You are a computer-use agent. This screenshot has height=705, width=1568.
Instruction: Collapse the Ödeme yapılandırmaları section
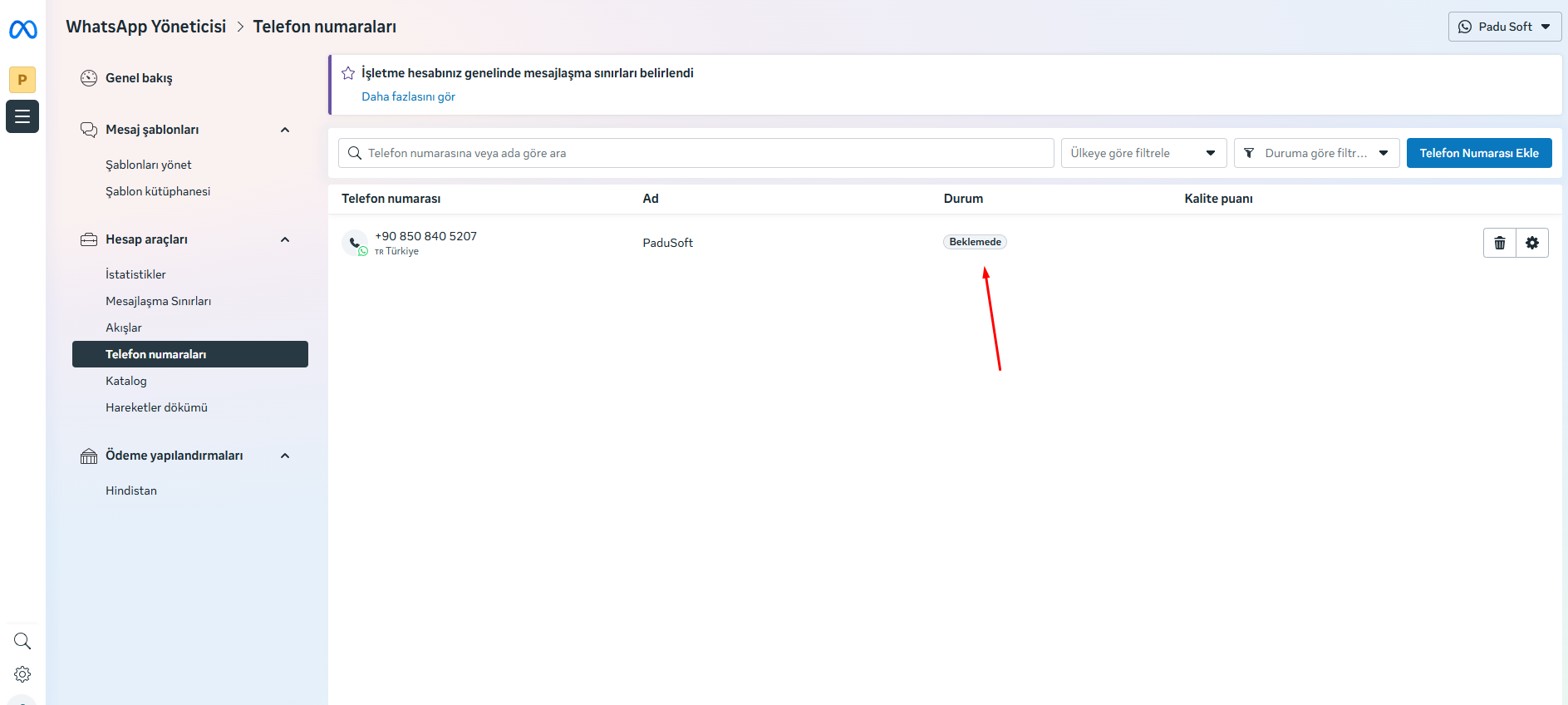click(285, 456)
